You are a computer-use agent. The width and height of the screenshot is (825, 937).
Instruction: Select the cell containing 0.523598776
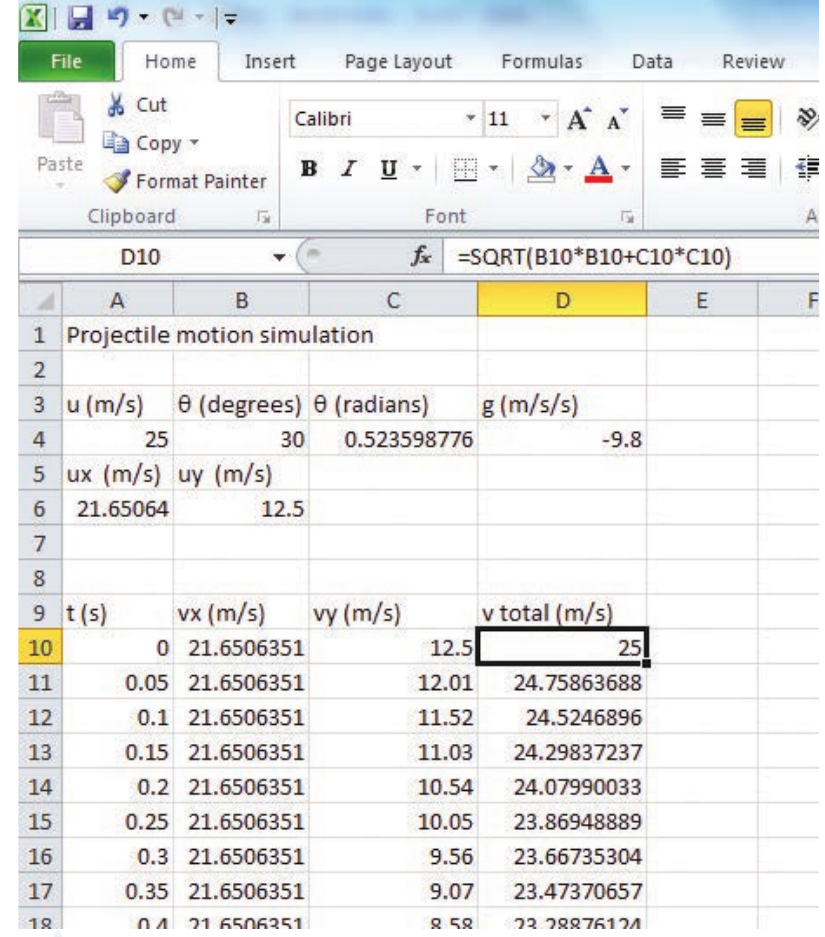[x=393, y=439]
